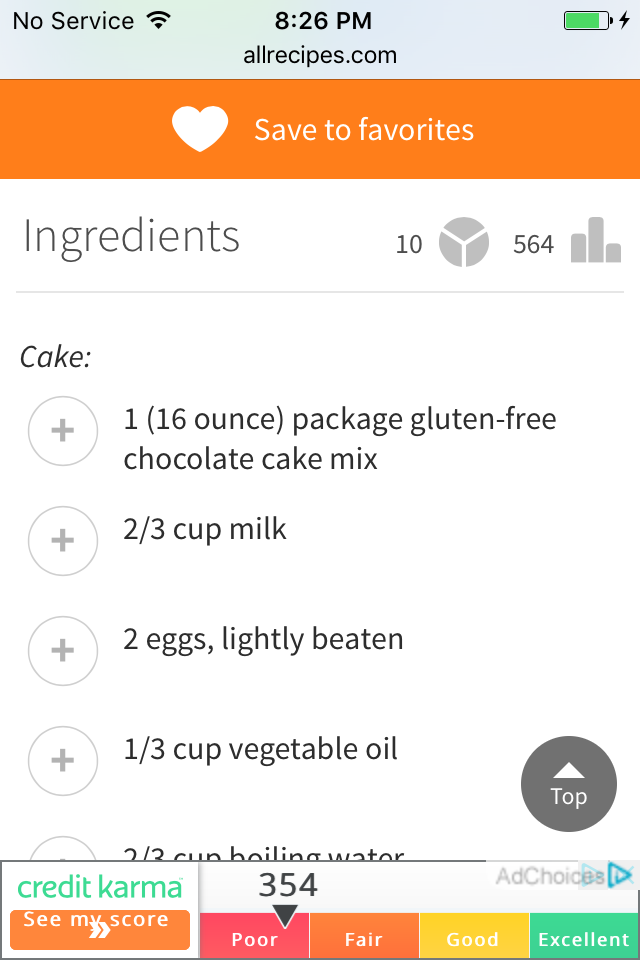Tap the battery icon in status bar
Image resolution: width=640 pixels, height=960 pixels.
pyautogui.click(x=587, y=20)
